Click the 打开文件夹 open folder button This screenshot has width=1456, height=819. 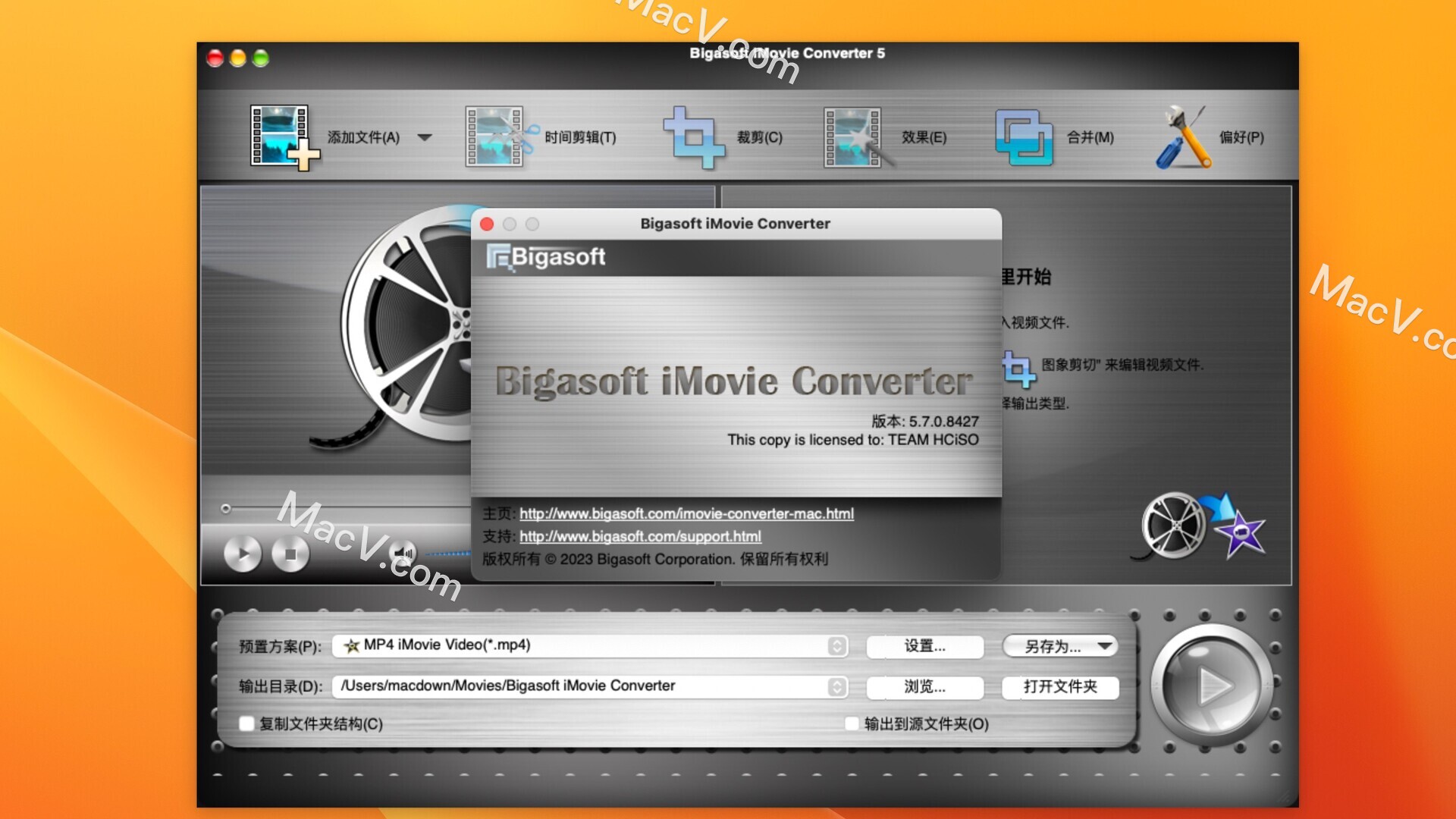tap(1059, 687)
